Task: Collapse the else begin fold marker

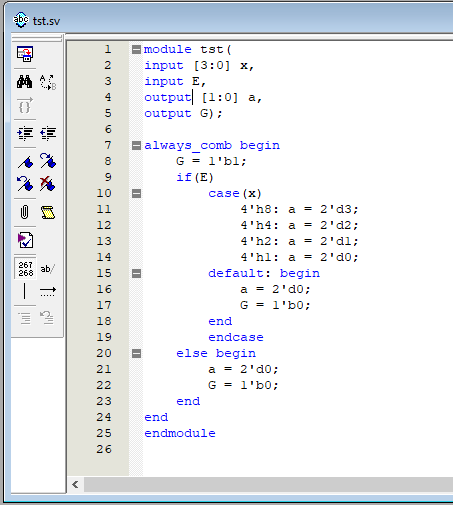Action: [136, 353]
